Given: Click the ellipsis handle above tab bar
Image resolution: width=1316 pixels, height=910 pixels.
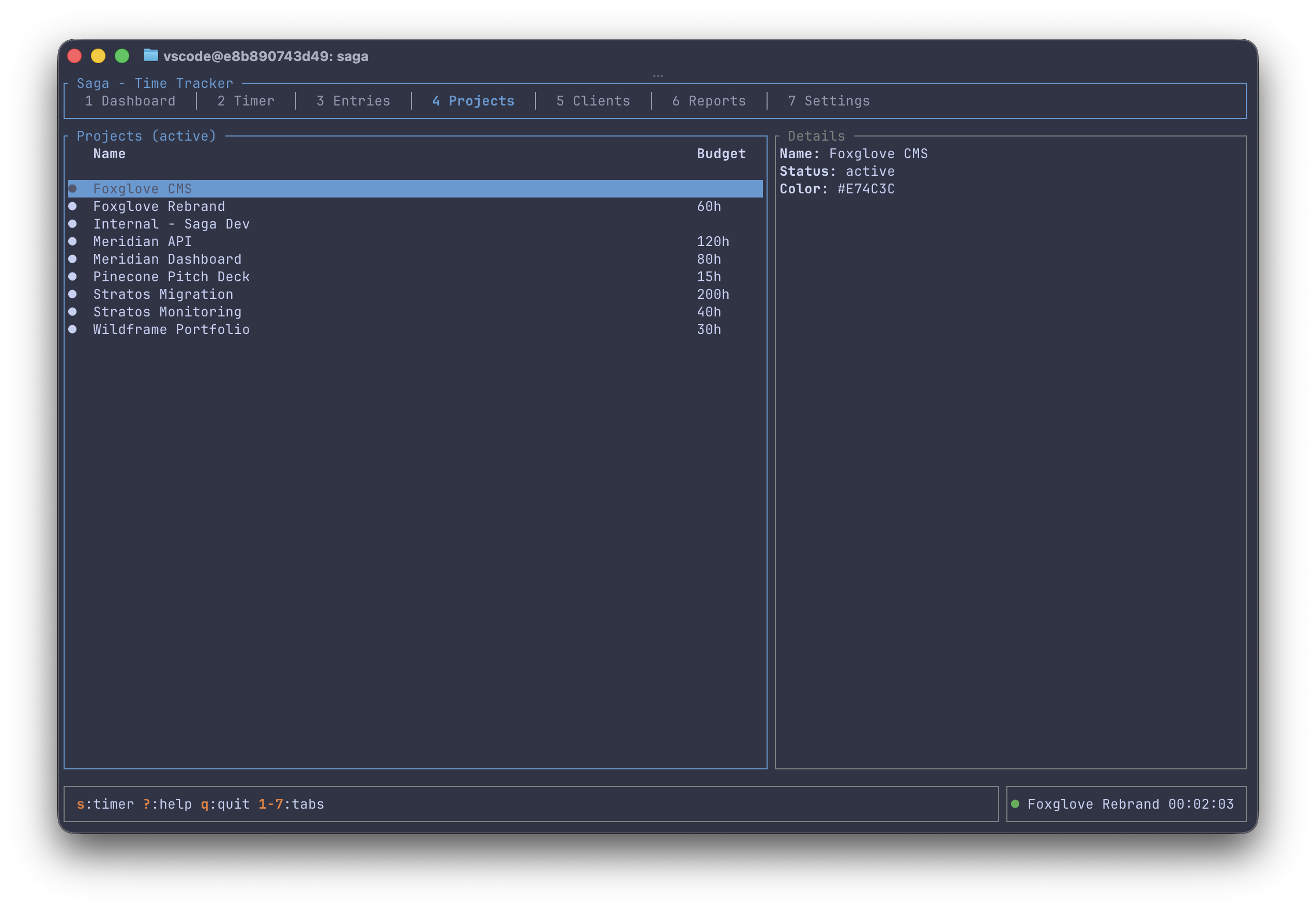Looking at the screenshot, I should 657,75.
